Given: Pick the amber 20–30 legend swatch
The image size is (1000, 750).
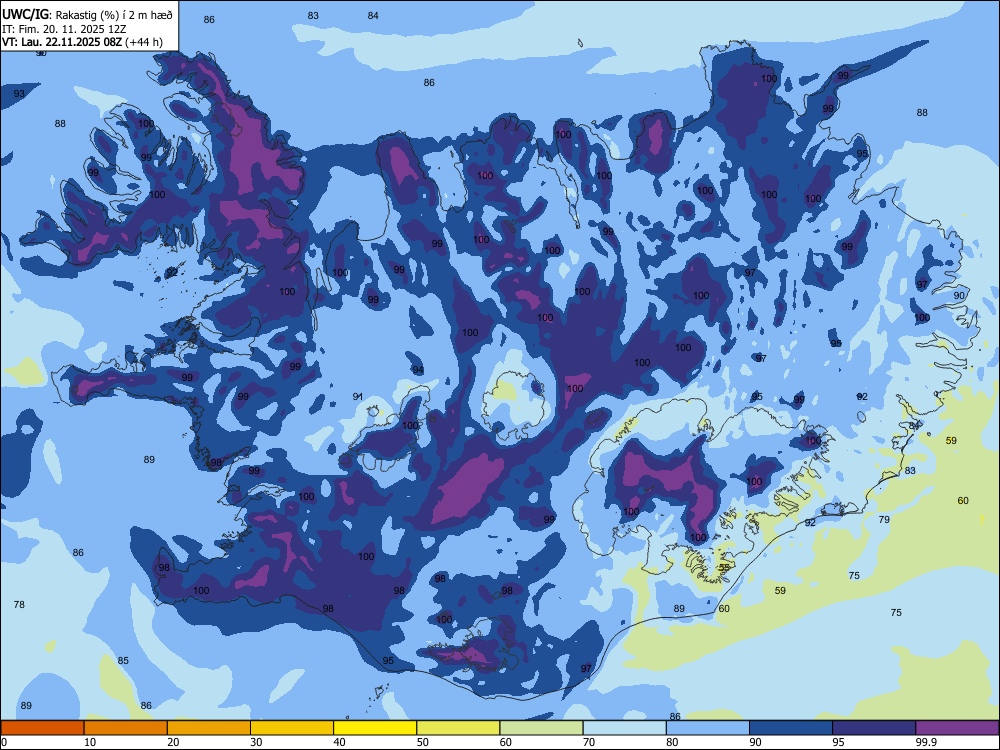Looking at the screenshot, I should [209, 728].
